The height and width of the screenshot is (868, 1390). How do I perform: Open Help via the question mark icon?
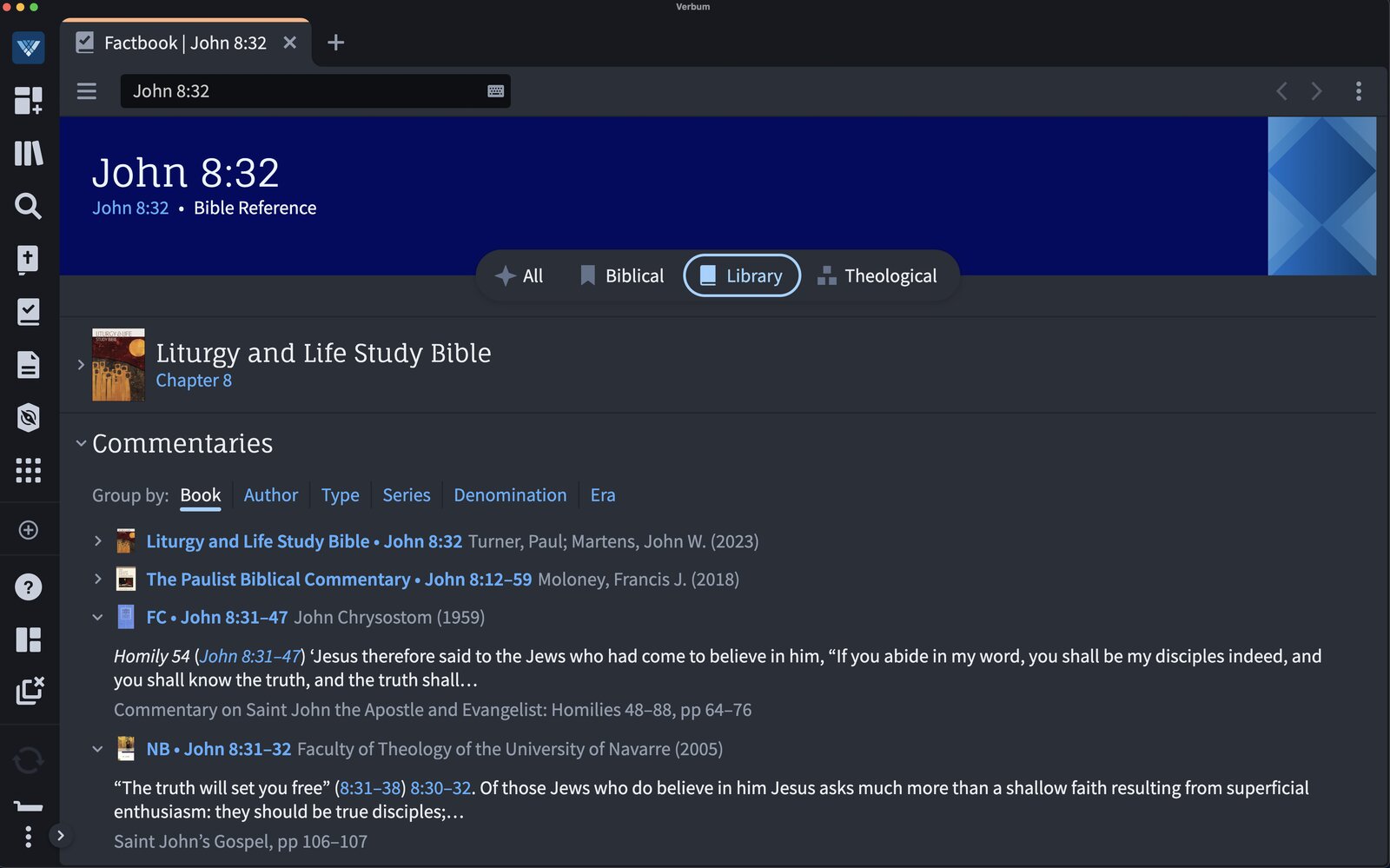point(29,587)
